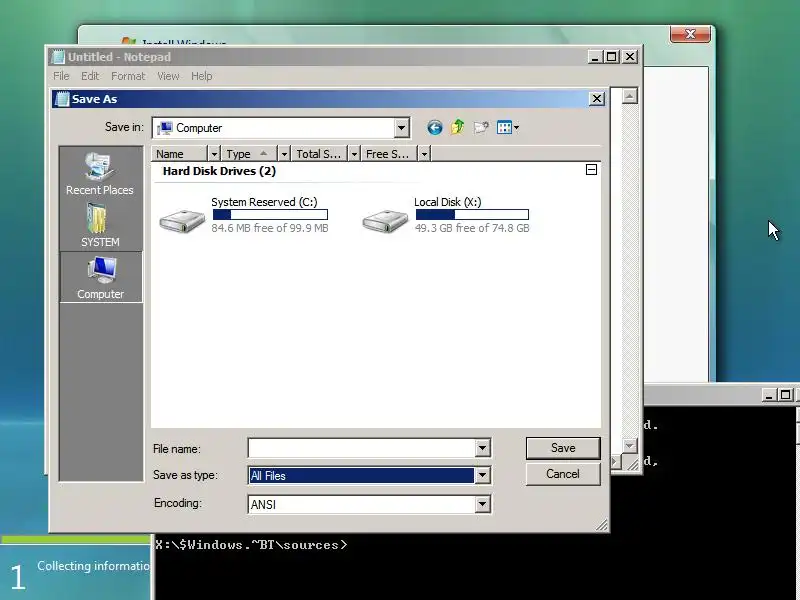
Task: Click the System Reserved (C:) label
Action: 264,202
